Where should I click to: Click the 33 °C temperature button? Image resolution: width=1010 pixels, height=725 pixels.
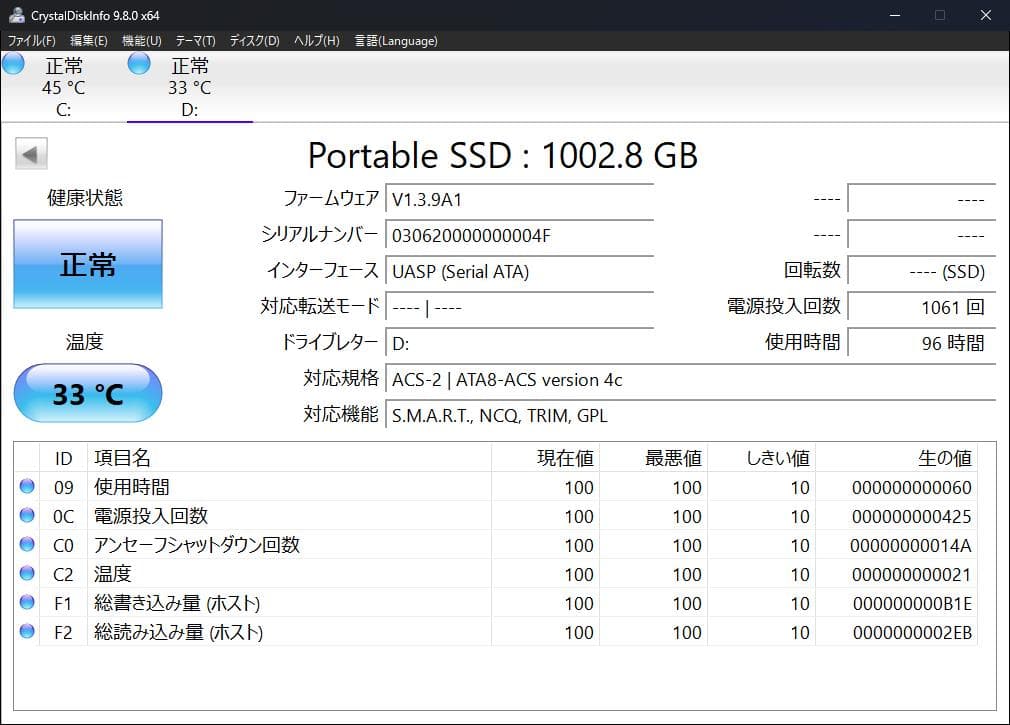coord(88,393)
